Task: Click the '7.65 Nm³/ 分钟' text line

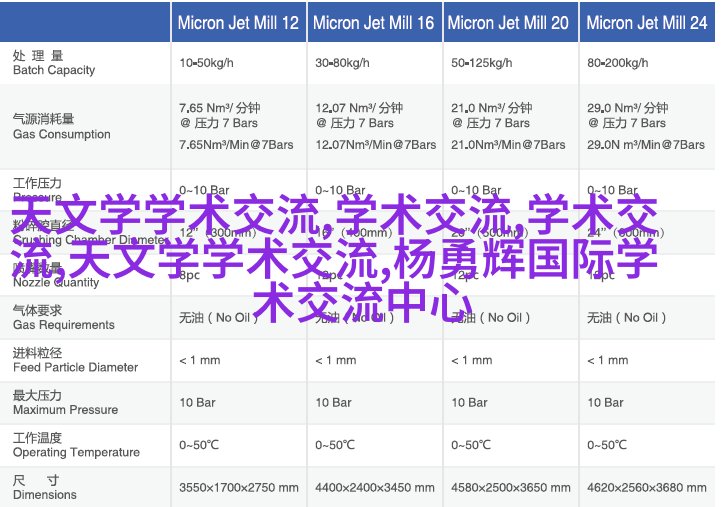Action: click(220, 108)
